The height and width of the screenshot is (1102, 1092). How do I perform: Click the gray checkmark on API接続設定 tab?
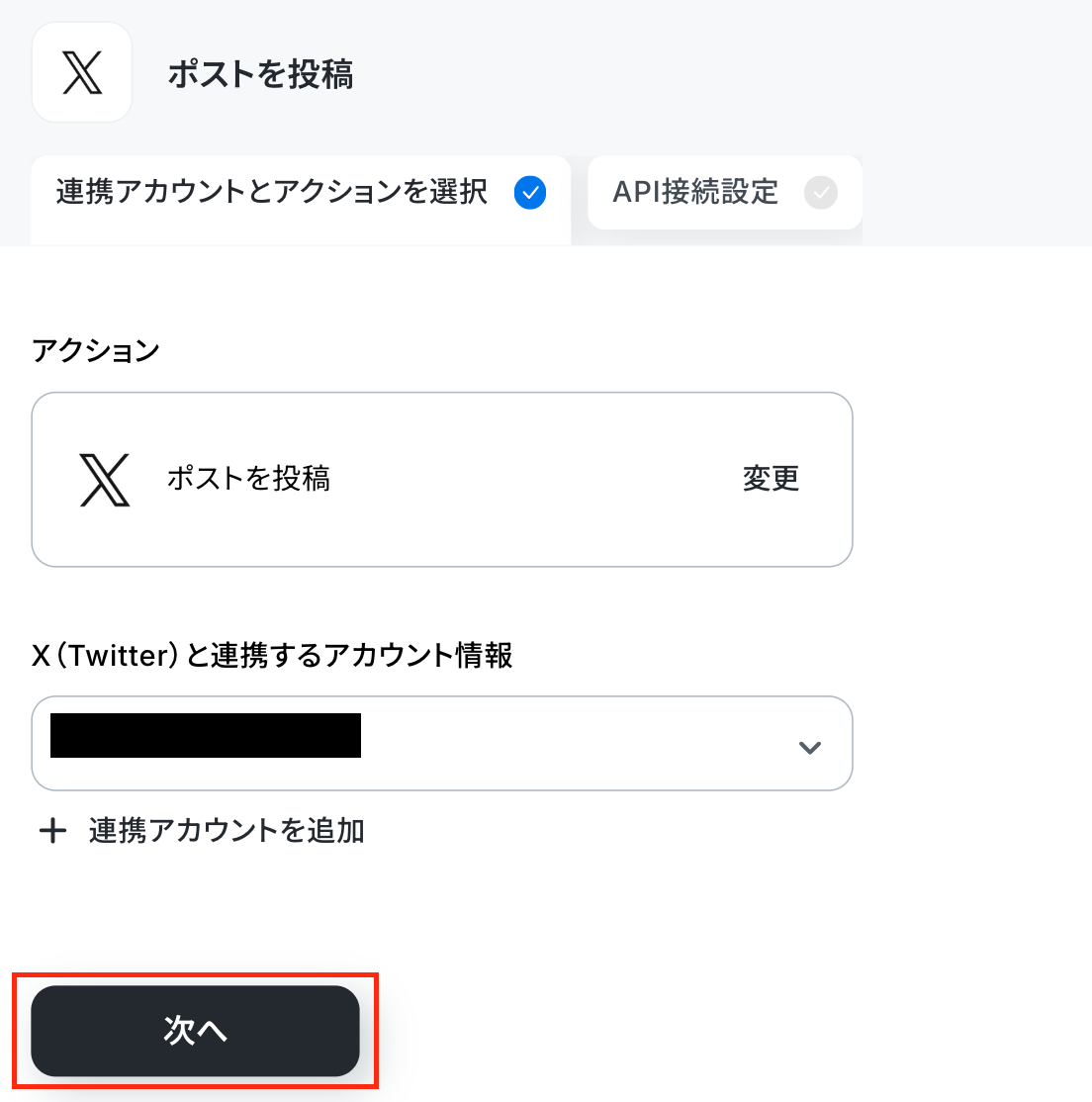click(x=821, y=193)
